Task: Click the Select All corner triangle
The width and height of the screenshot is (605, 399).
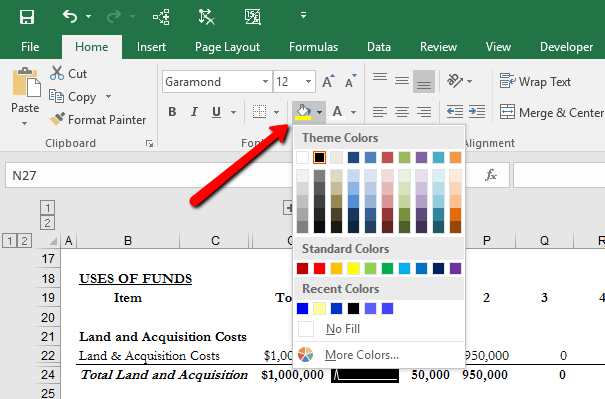Action: (54, 242)
